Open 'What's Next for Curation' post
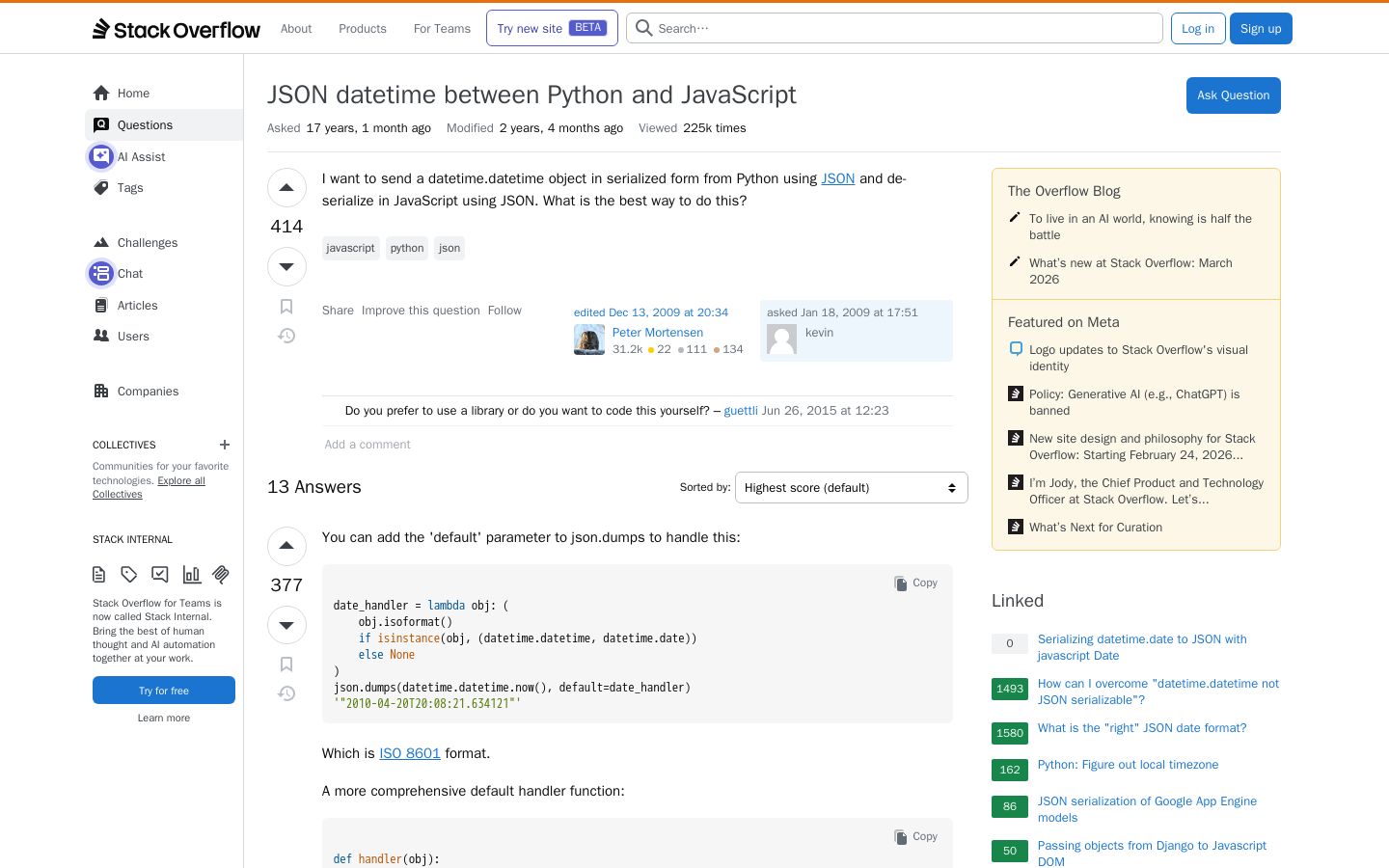 [1096, 528]
